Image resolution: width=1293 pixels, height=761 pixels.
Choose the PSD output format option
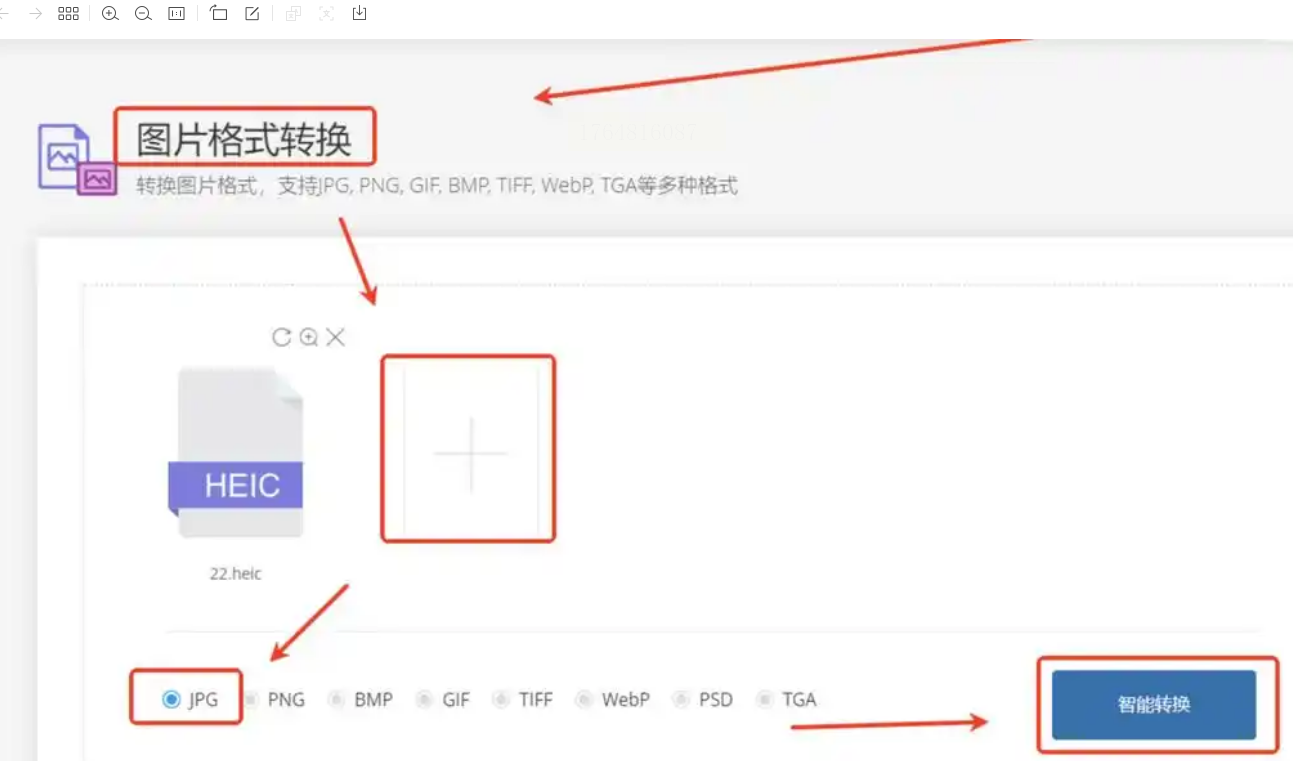pyautogui.click(x=704, y=700)
